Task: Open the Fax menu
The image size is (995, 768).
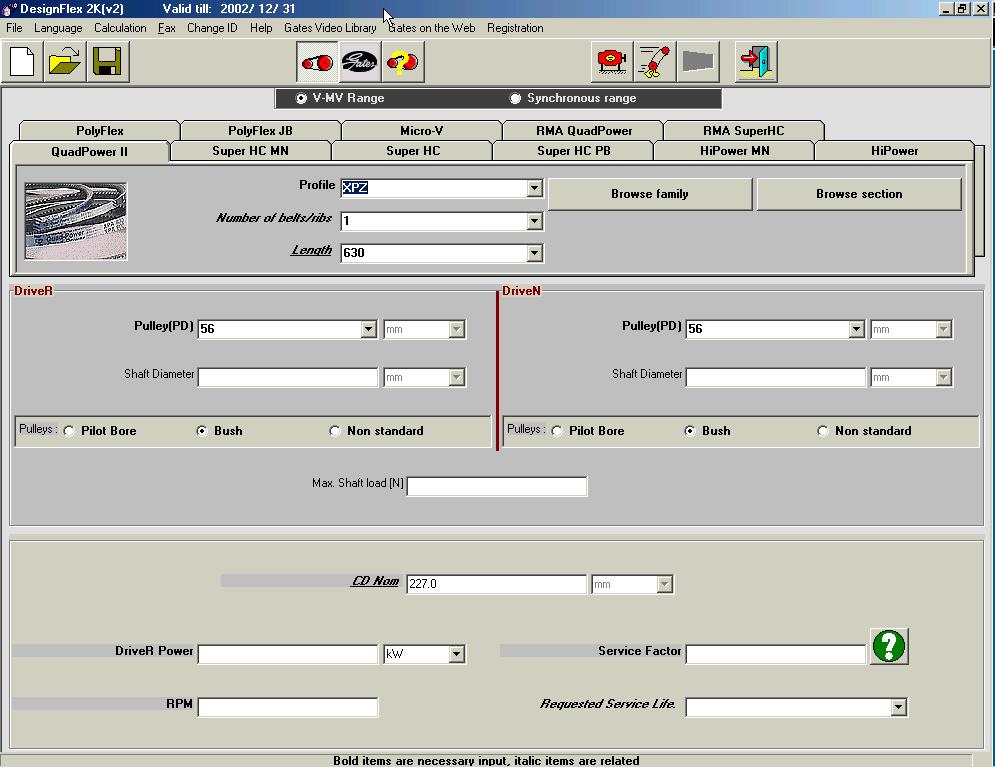Action: 166,28
